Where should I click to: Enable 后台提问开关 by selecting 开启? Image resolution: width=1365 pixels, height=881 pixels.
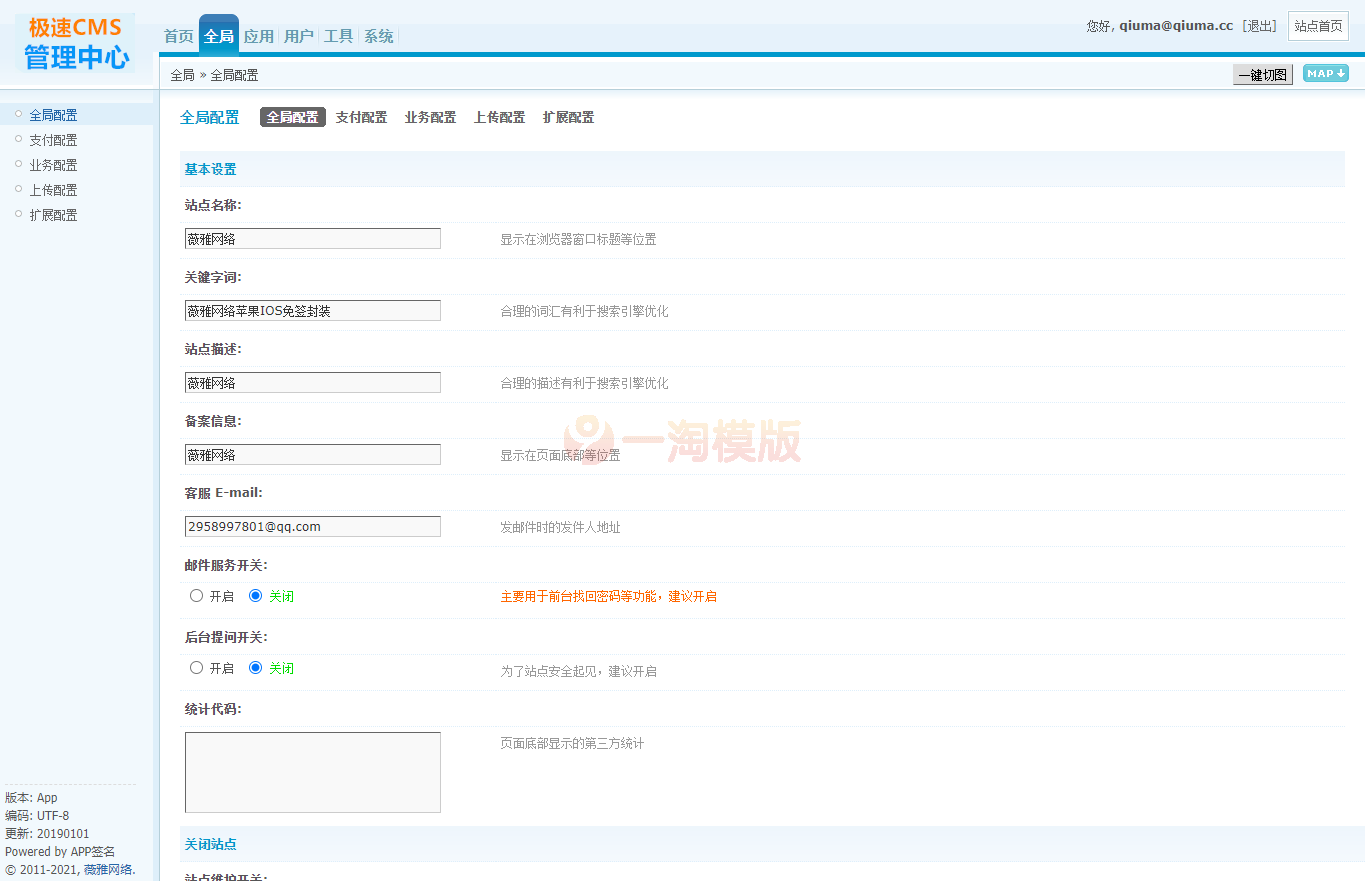pos(196,667)
